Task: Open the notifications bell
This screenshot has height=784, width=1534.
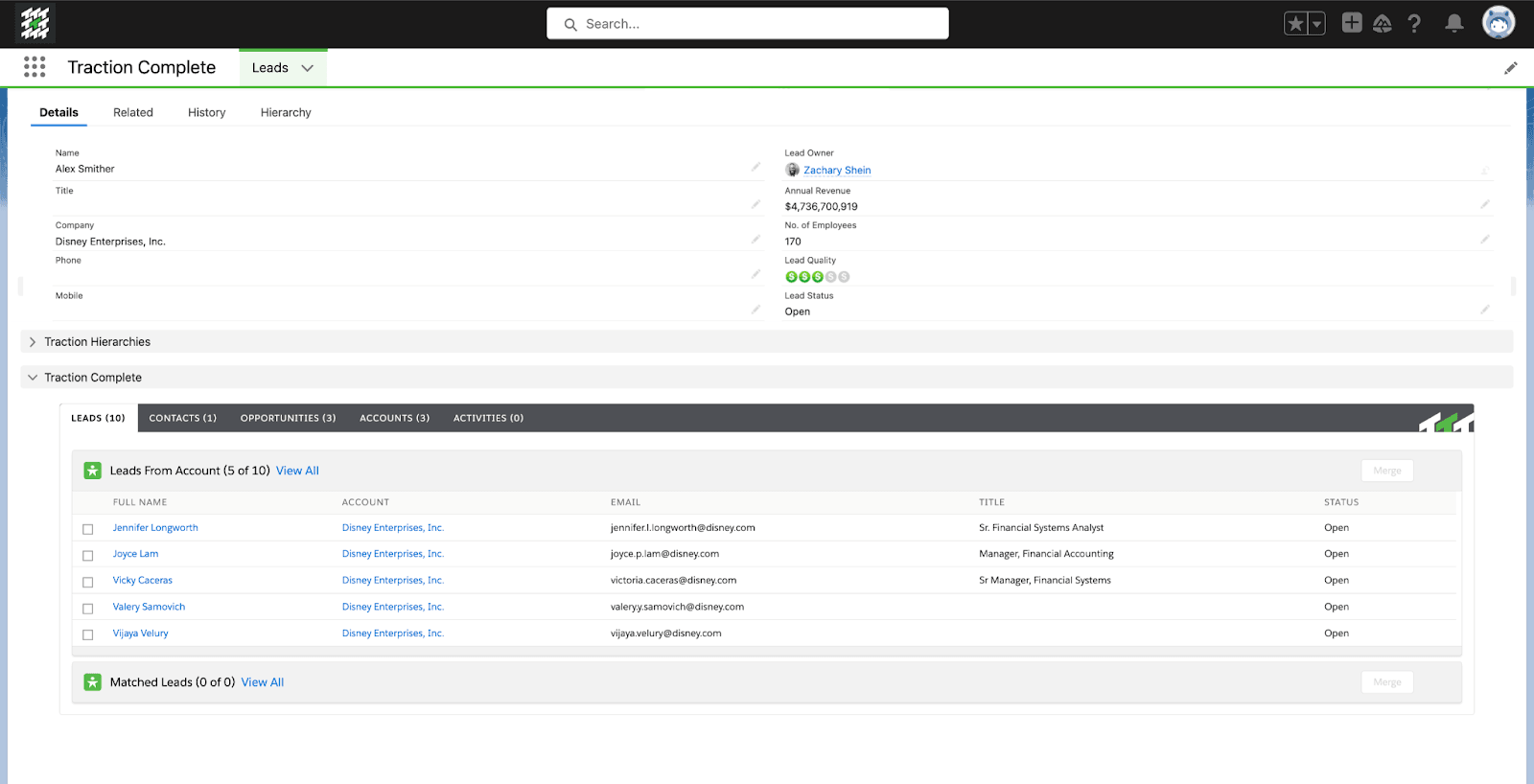Action: 1454,24
